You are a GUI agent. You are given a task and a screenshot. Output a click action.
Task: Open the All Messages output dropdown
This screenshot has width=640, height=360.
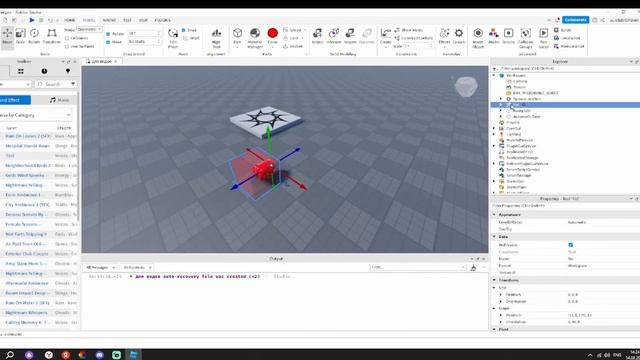100,267
